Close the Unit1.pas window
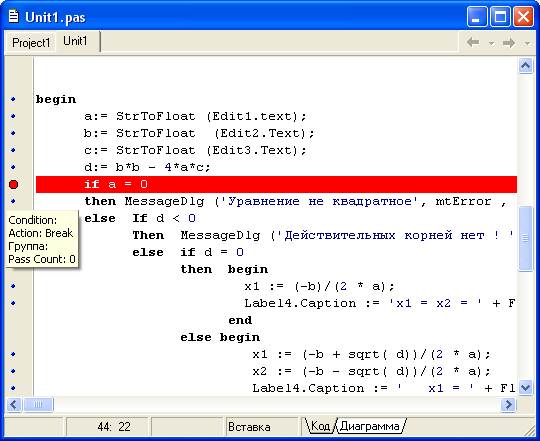The width and height of the screenshot is (540, 441). pyautogui.click(x=523, y=16)
